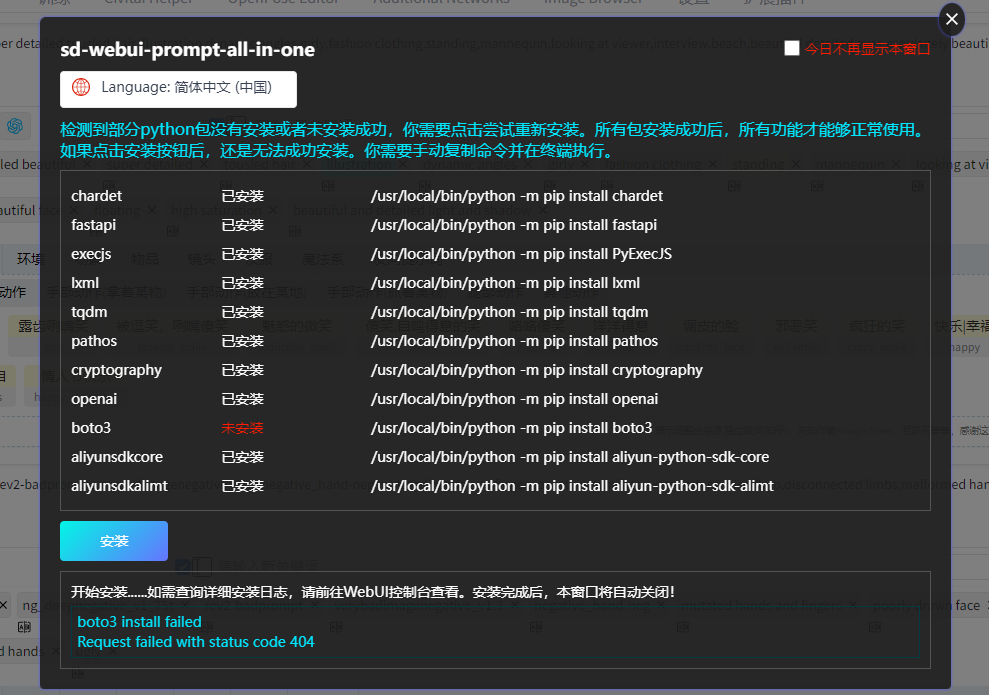The width and height of the screenshot is (989, 695).
Task: Click the red 未安装 status next to boto3
Action: pos(241,427)
